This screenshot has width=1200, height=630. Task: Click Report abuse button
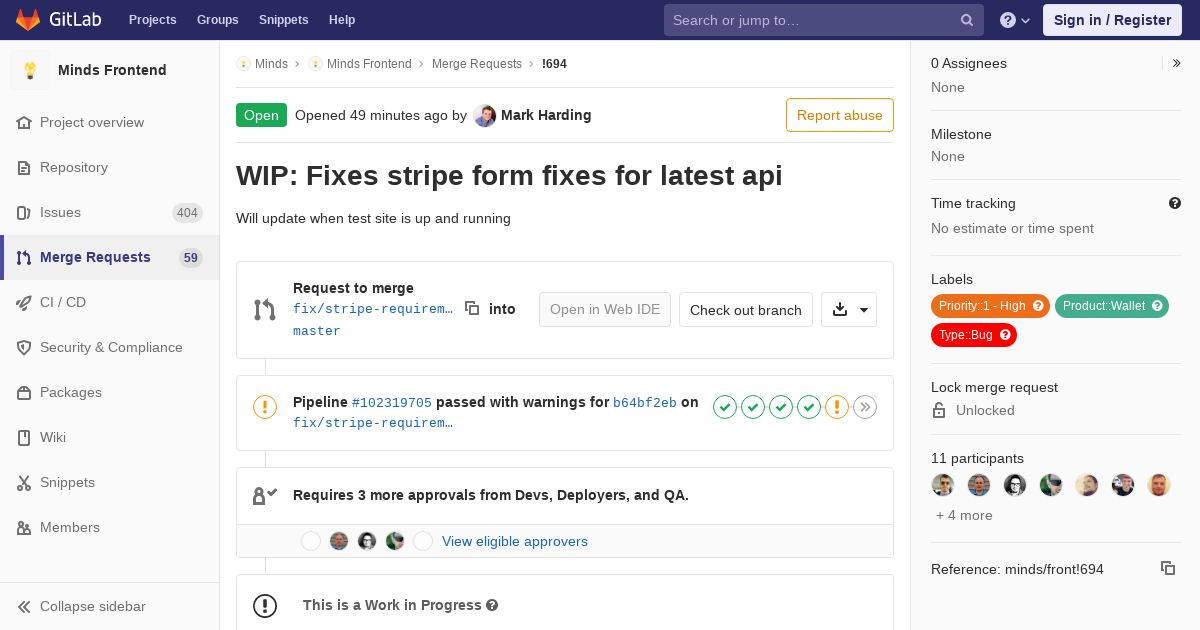coord(840,115)
